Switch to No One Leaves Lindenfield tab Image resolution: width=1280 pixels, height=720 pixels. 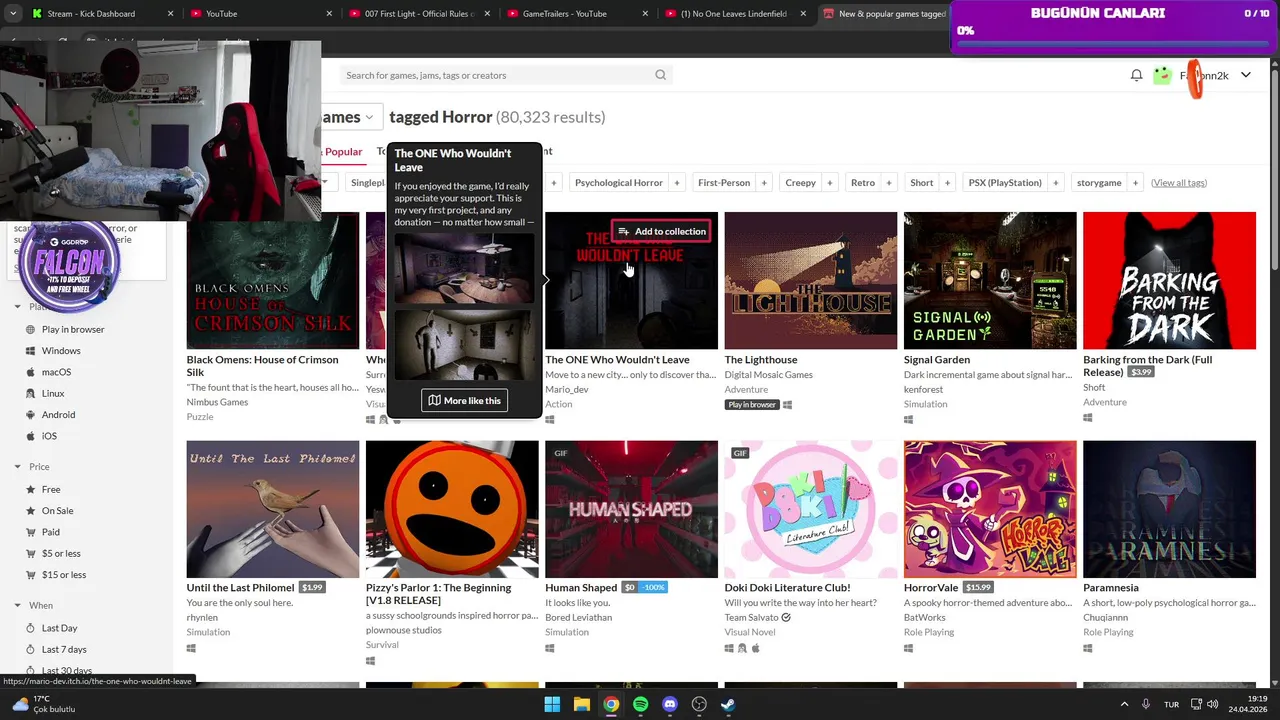pyautogui.click(x=734, y=14)
